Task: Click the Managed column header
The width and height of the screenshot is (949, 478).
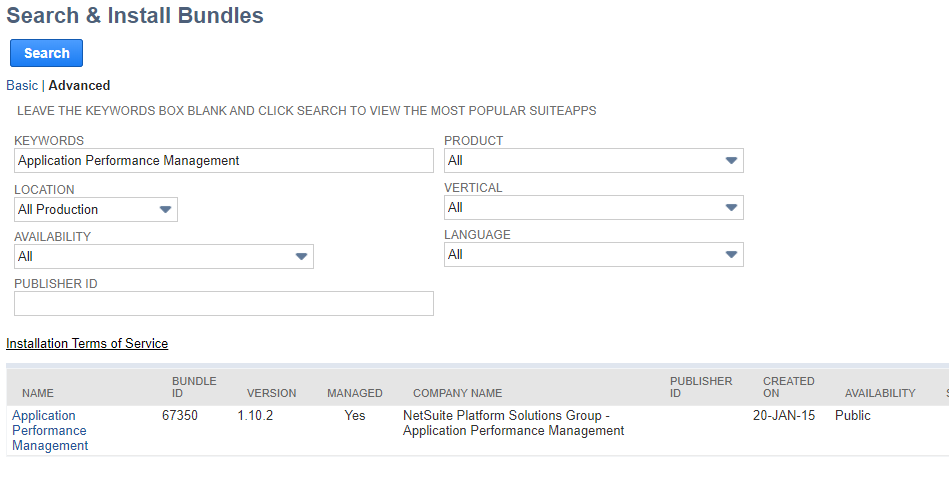Action: pos(355,393)
